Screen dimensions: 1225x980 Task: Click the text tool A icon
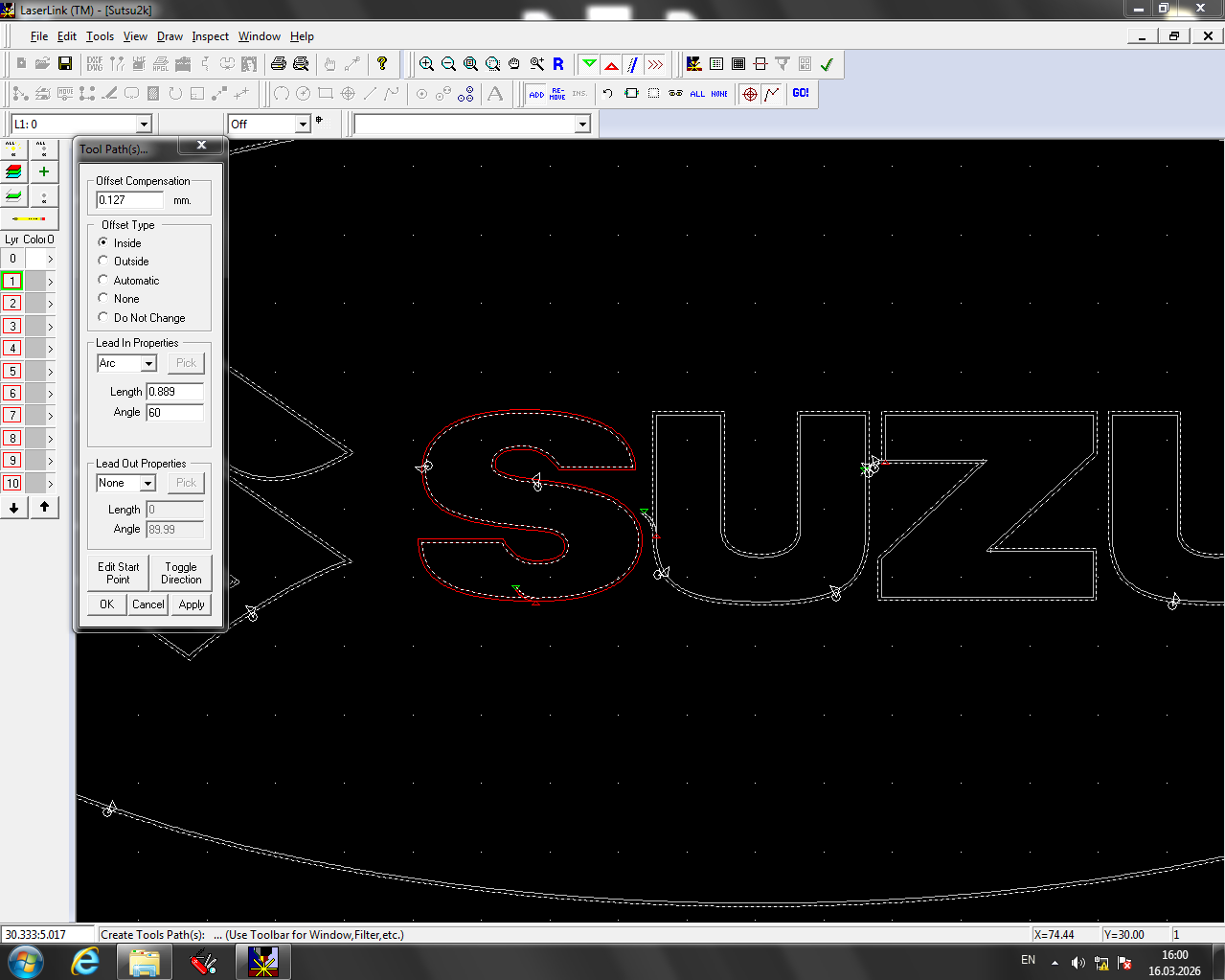[495, 94]
